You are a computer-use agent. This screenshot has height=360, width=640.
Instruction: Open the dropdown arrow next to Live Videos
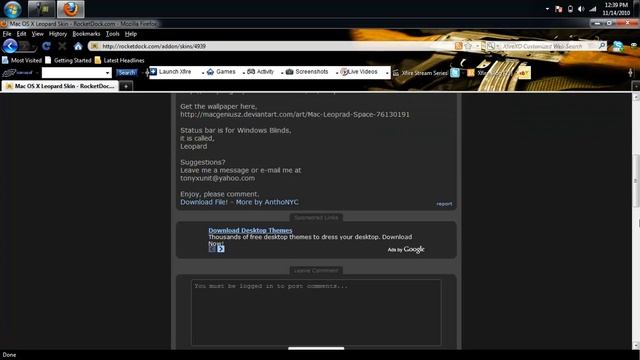coord(387,73)
